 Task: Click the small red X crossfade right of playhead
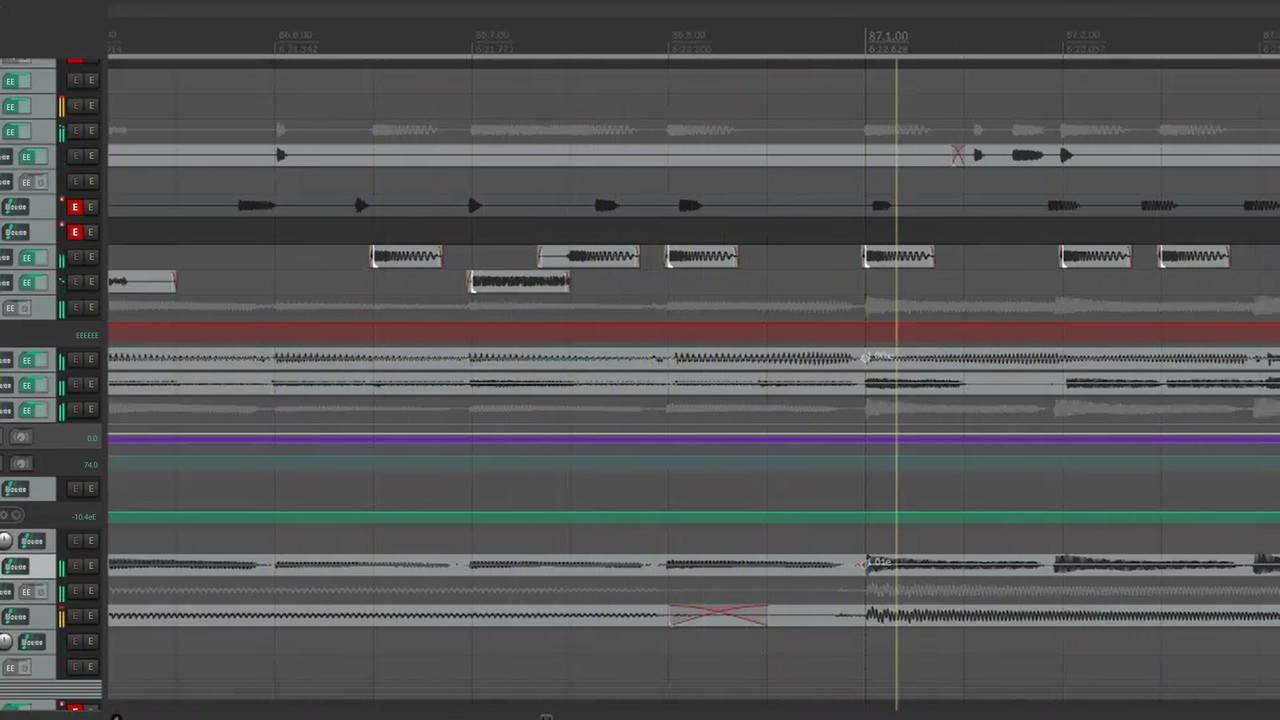click(x=958, y=155)
